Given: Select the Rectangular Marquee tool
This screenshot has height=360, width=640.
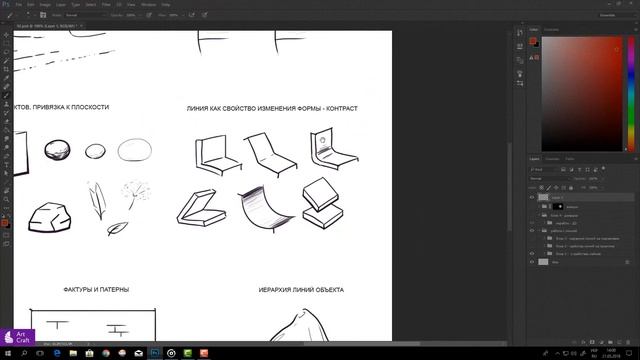Looking at the screenshot, I should click(x=6, y=44).
